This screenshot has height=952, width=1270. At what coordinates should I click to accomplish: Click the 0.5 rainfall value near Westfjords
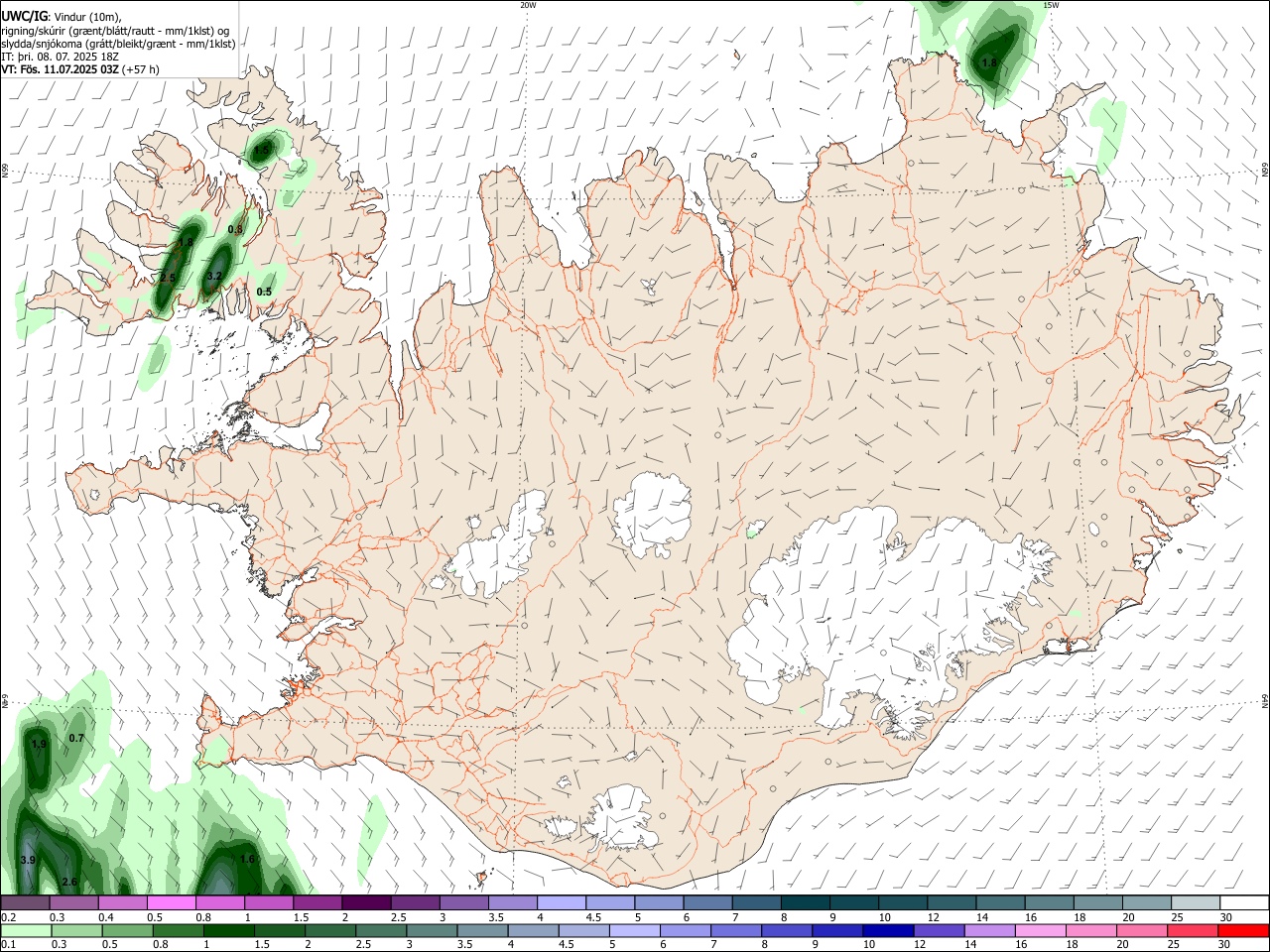click(x=264, y=292)
